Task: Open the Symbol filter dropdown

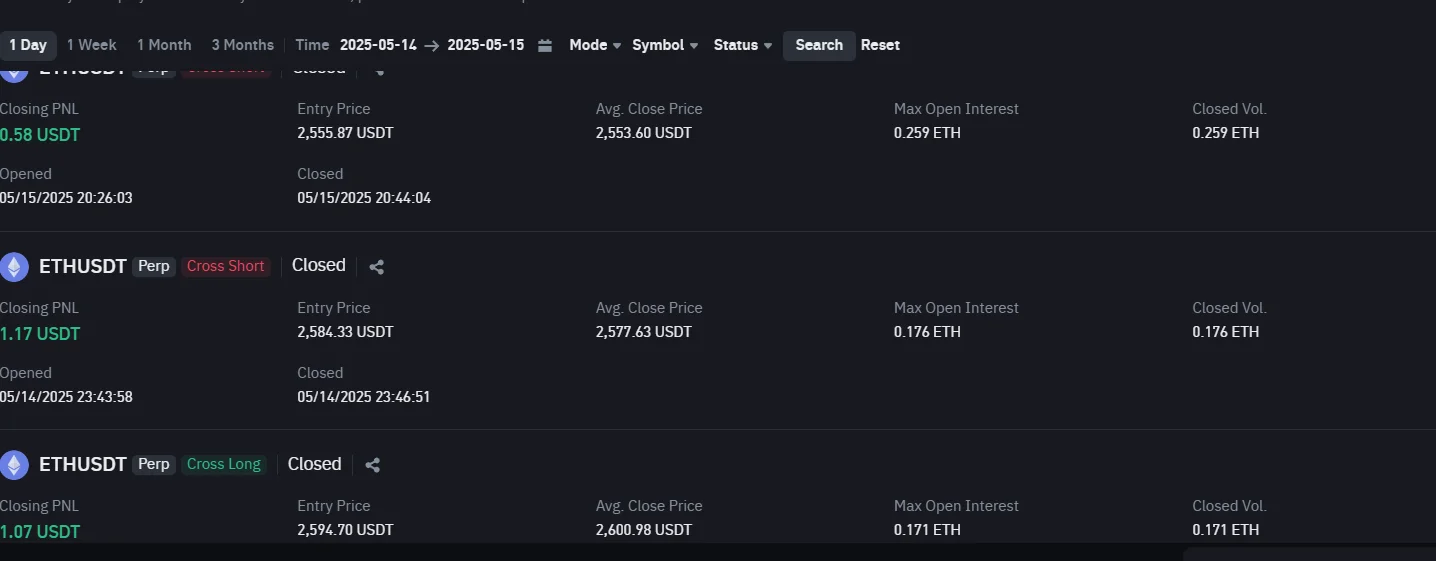Action: coord(665,45)
